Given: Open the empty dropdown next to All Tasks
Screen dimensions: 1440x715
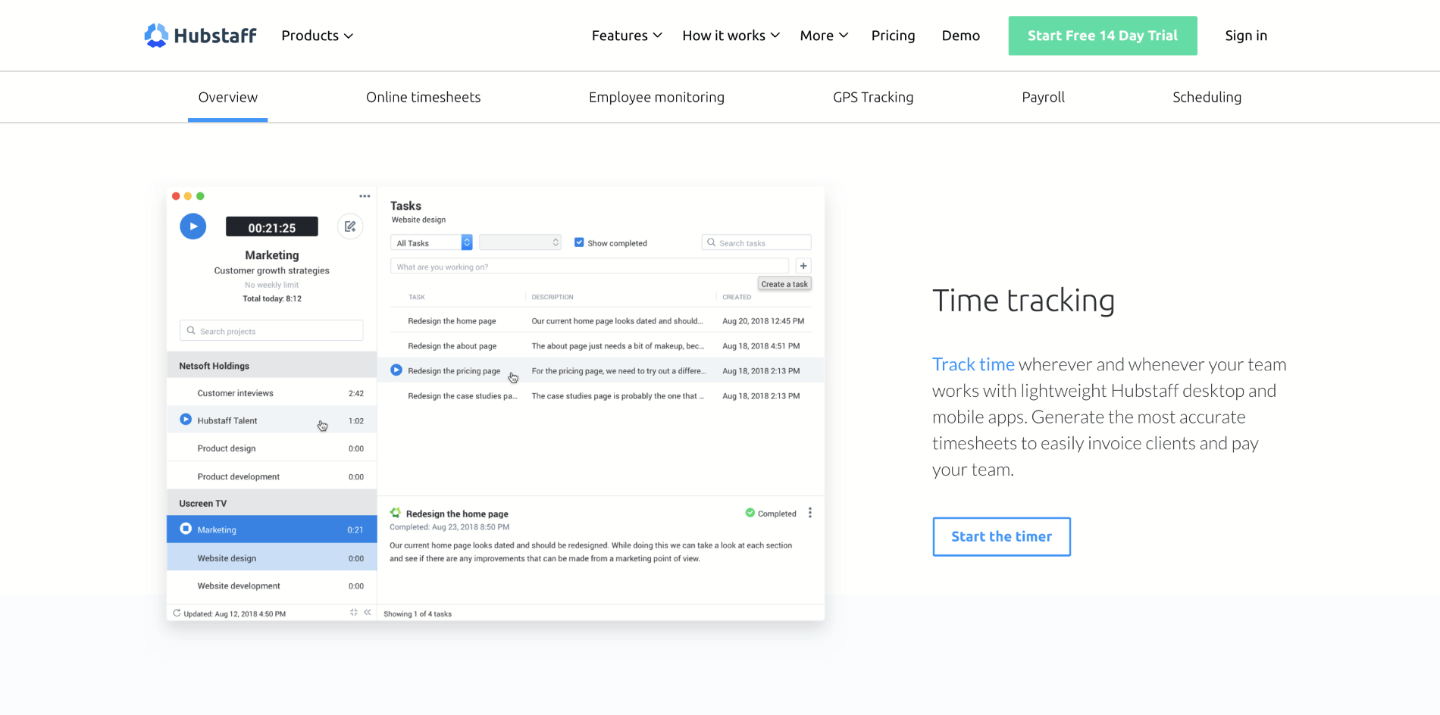Looking at the screenshot, I should [x=520, y=243].
